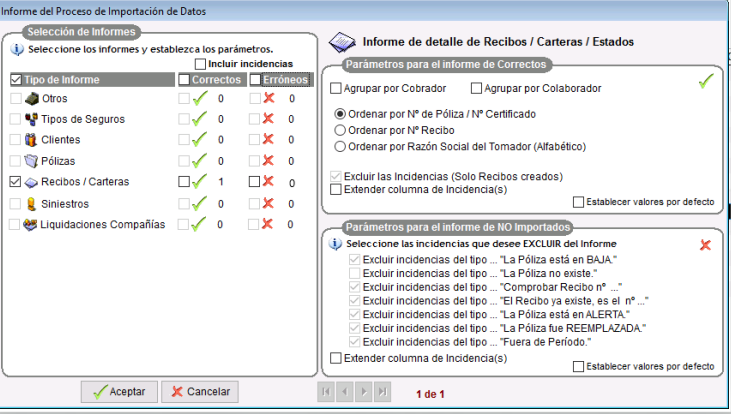Image resolution: width=731 pixels, height=414 pixels.
Task: Click the Pólizas document icon
Action: [x=31, y=161]
